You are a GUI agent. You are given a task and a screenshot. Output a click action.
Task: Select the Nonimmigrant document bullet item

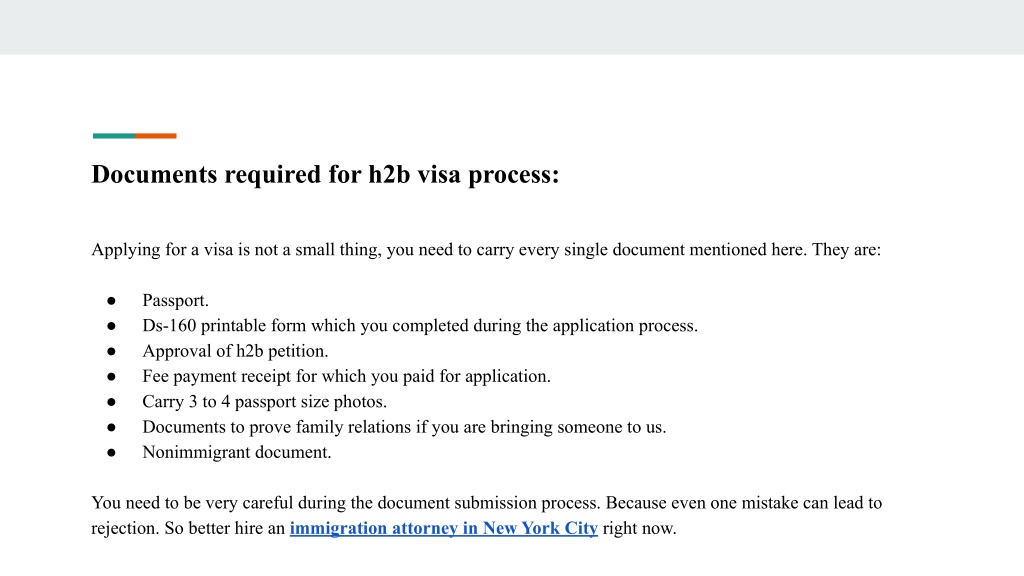pos(236,453)
